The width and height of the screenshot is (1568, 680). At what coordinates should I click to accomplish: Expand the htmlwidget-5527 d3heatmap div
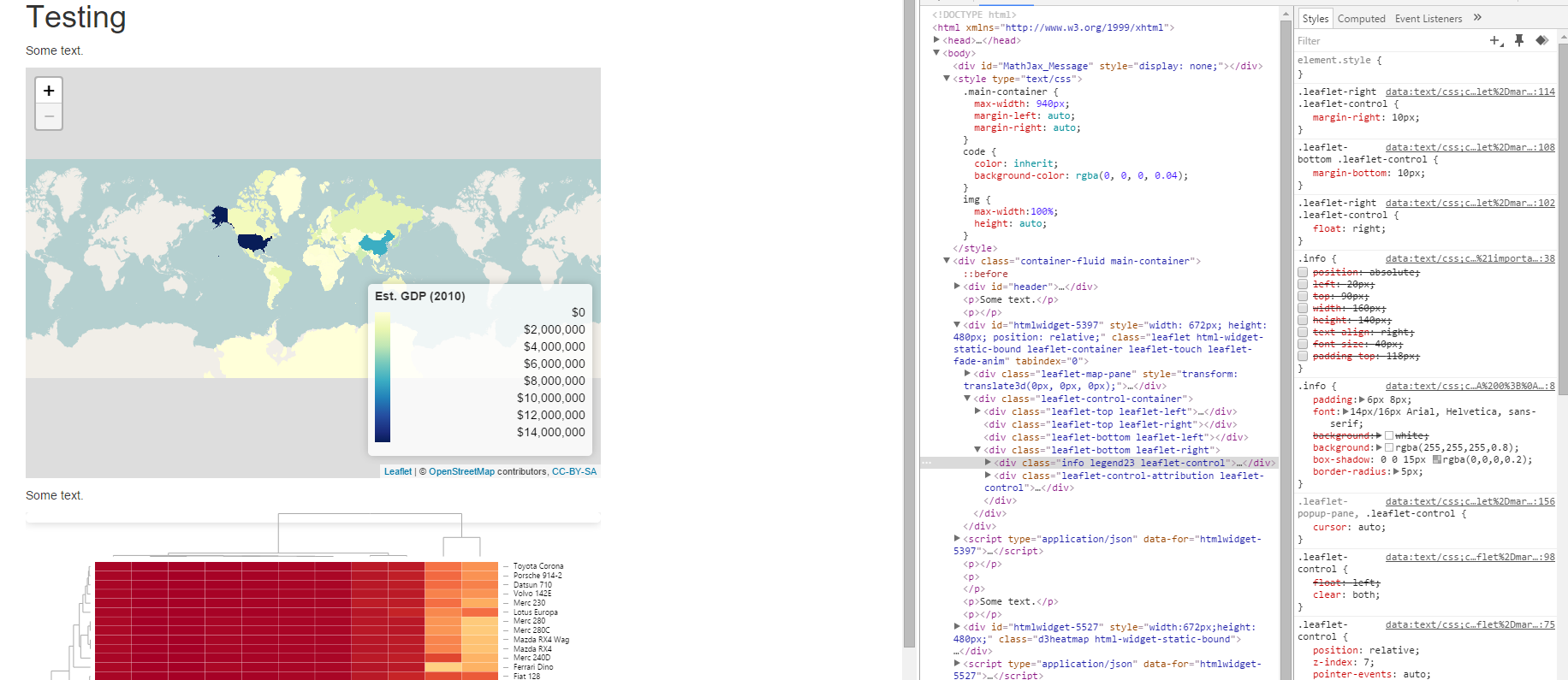click(x=957, y=627)
